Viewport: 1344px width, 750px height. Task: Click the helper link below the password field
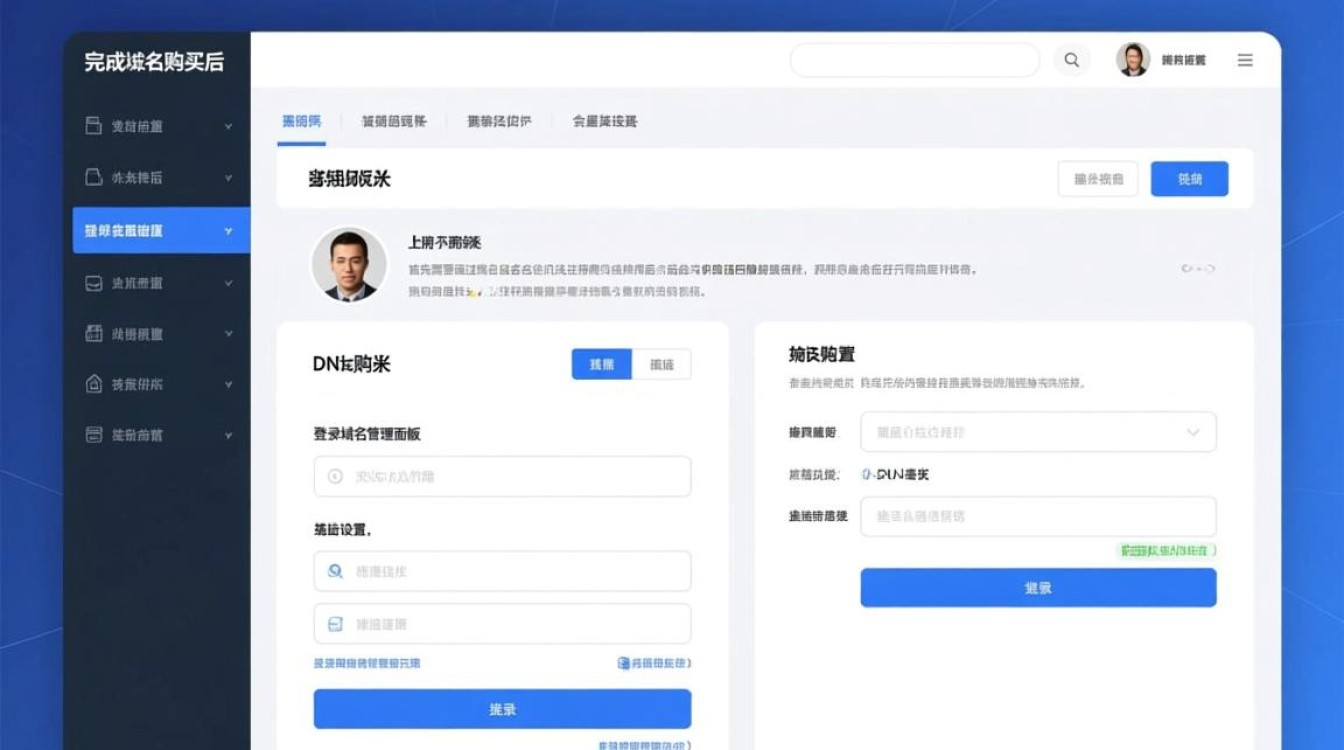pos(370,663)
